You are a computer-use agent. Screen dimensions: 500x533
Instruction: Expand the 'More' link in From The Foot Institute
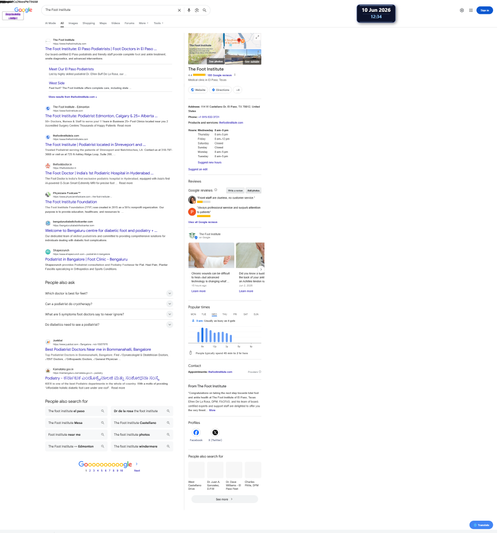click(x=212, y=410)
